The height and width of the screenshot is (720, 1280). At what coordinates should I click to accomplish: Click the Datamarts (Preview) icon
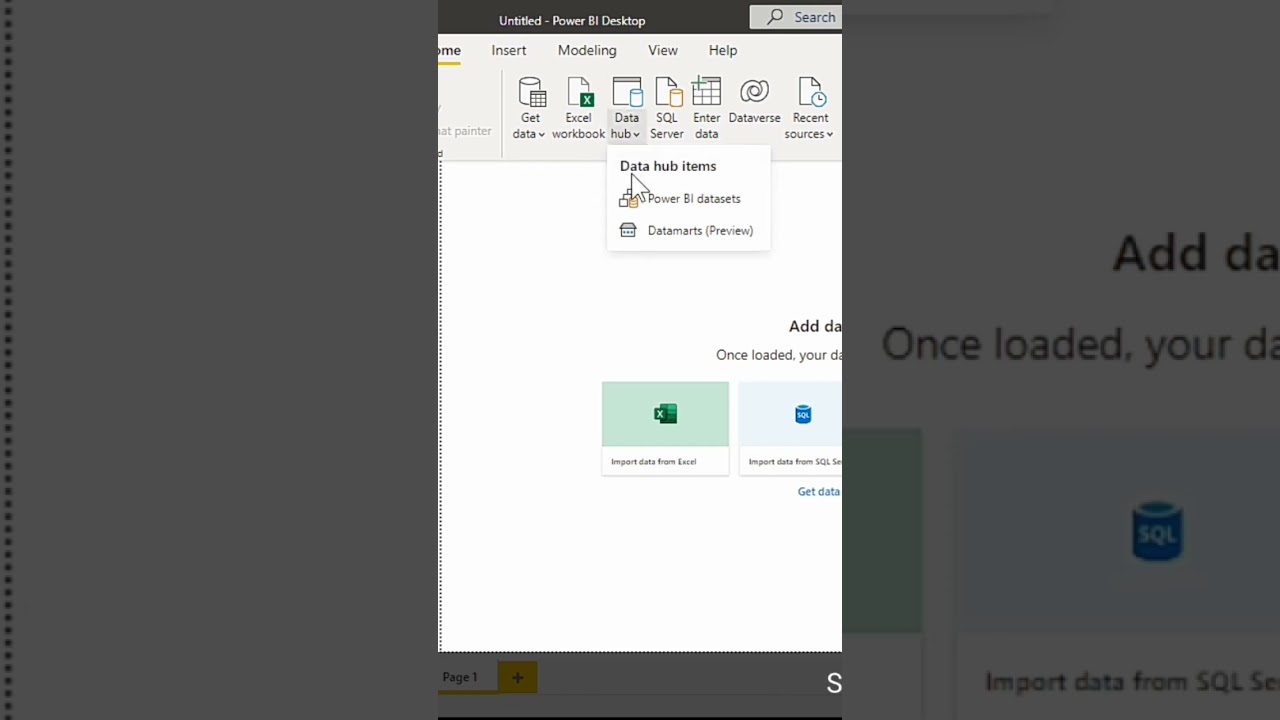click(x=628, y=230)
